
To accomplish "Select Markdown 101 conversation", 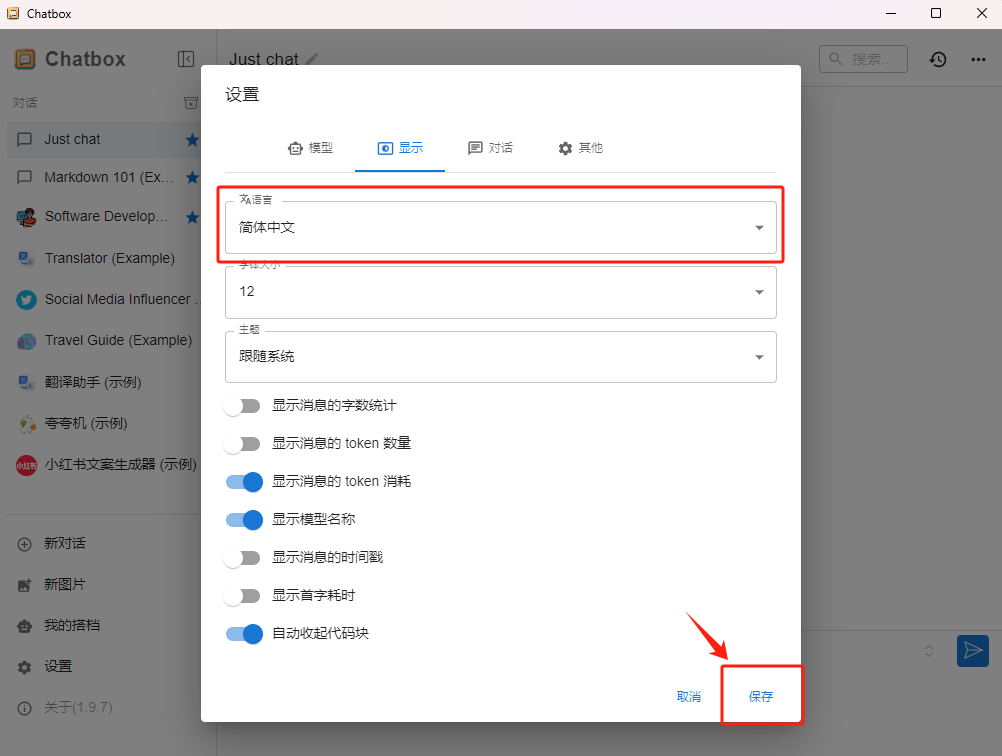I will [x=103, y=178].
